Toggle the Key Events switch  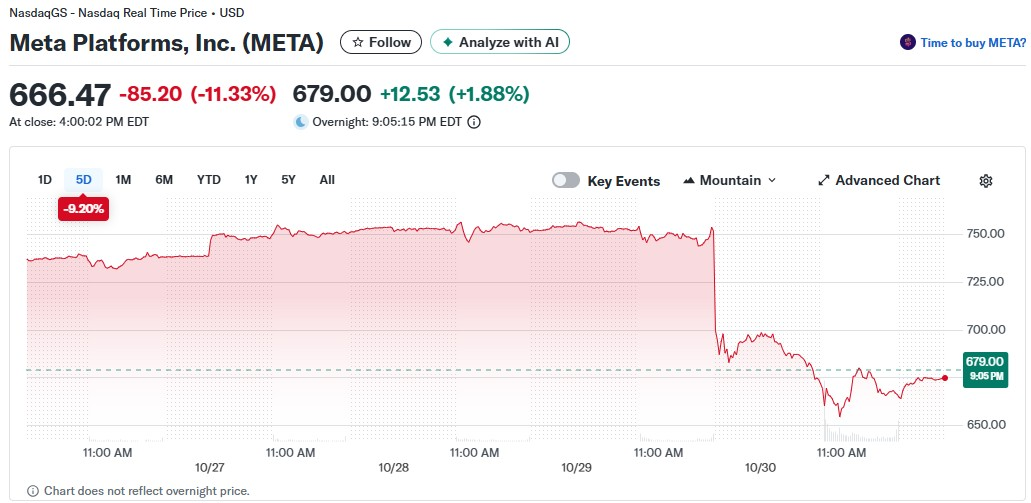(566, 181)
